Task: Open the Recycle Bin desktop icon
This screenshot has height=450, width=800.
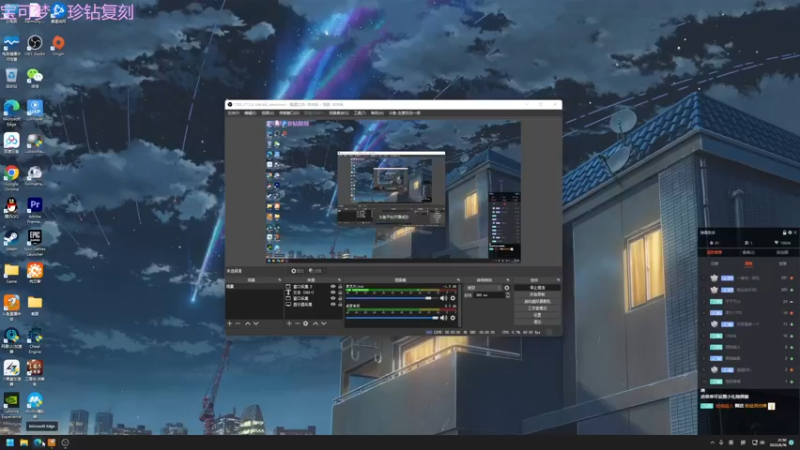Action: tap(11, 76)
